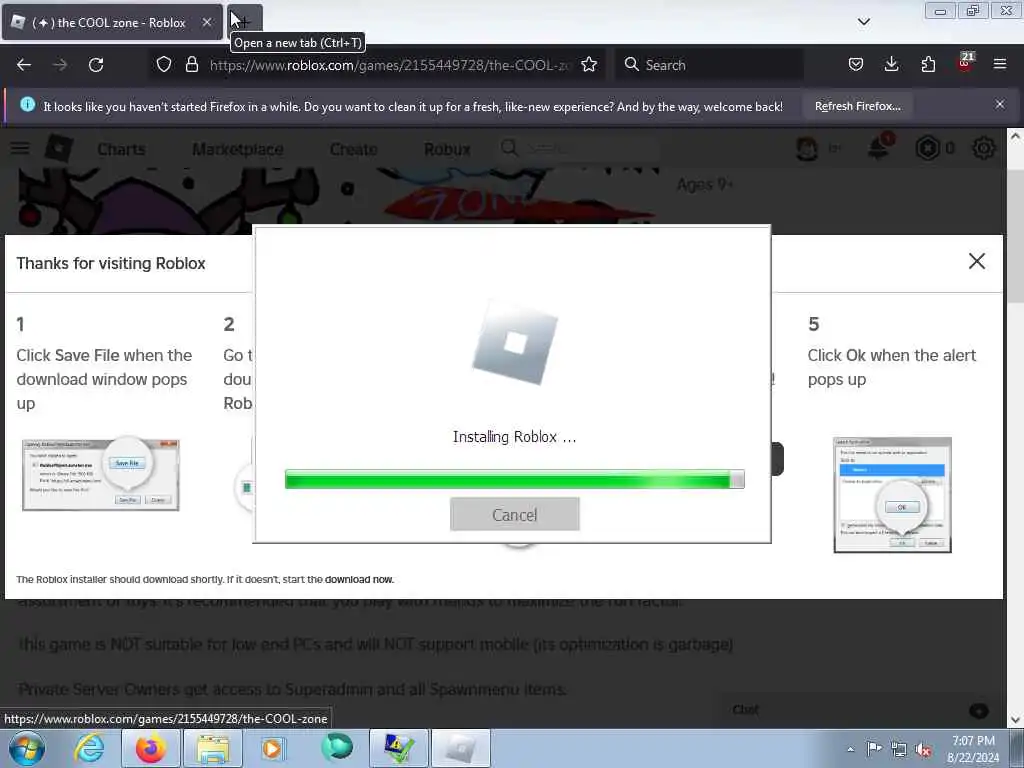Open the Roblox hamburger navigation menu

[20, 148]
